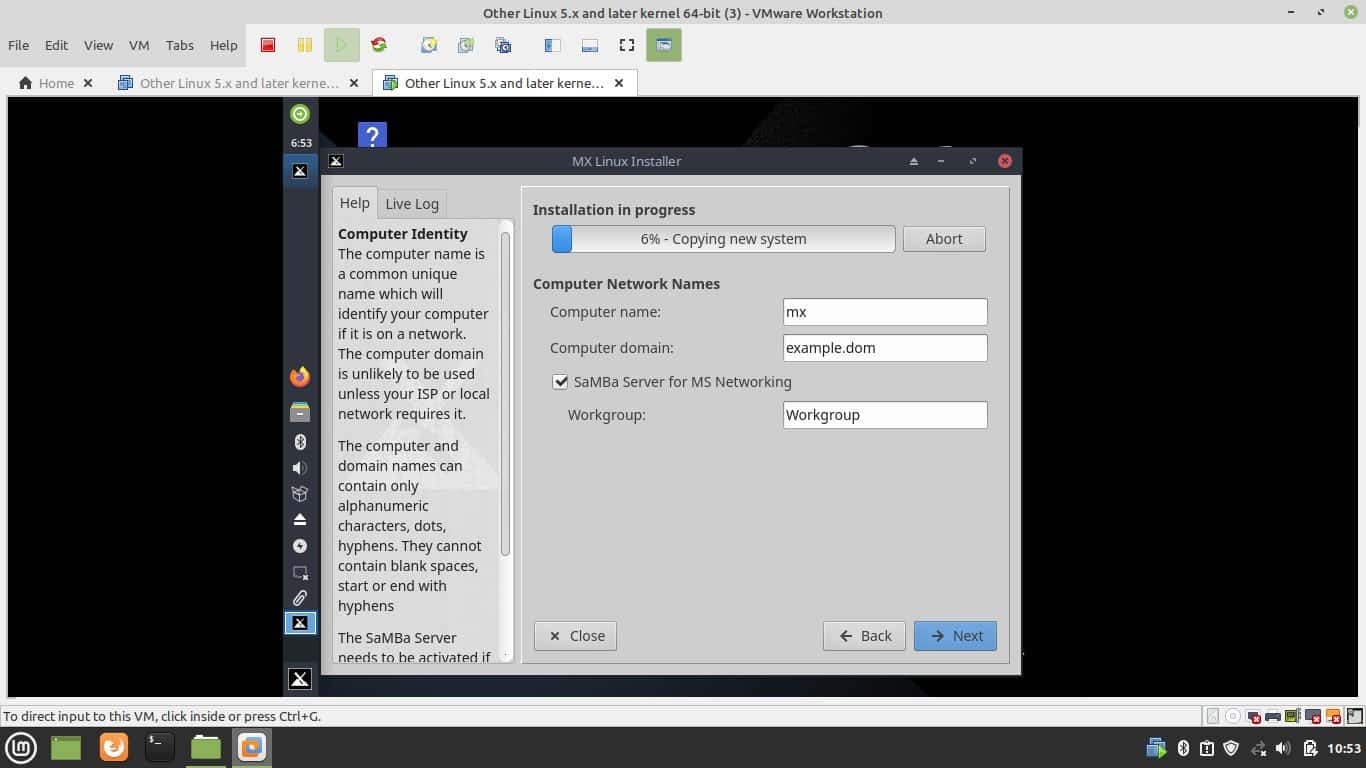This screenshot has height=768, width=1366.
Task: Click the help panel vertical scrollbar
Action: pos(505,393)
